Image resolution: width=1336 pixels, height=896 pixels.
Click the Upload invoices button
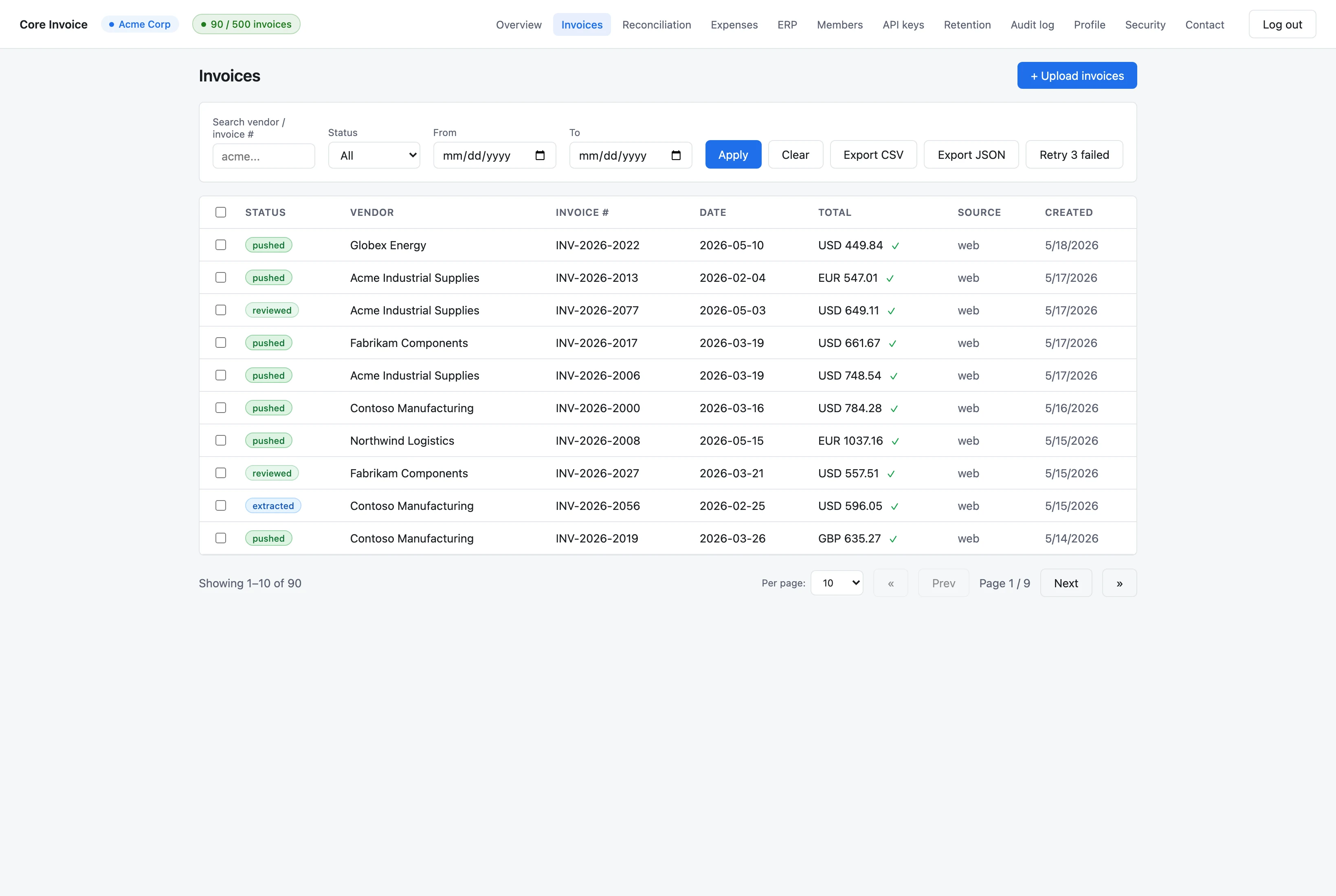tap(1077, 75)
